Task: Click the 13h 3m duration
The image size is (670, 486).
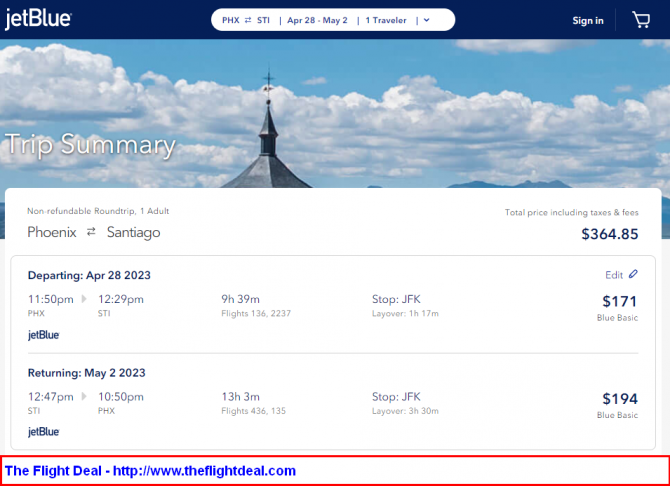Action: click(241, 397)
